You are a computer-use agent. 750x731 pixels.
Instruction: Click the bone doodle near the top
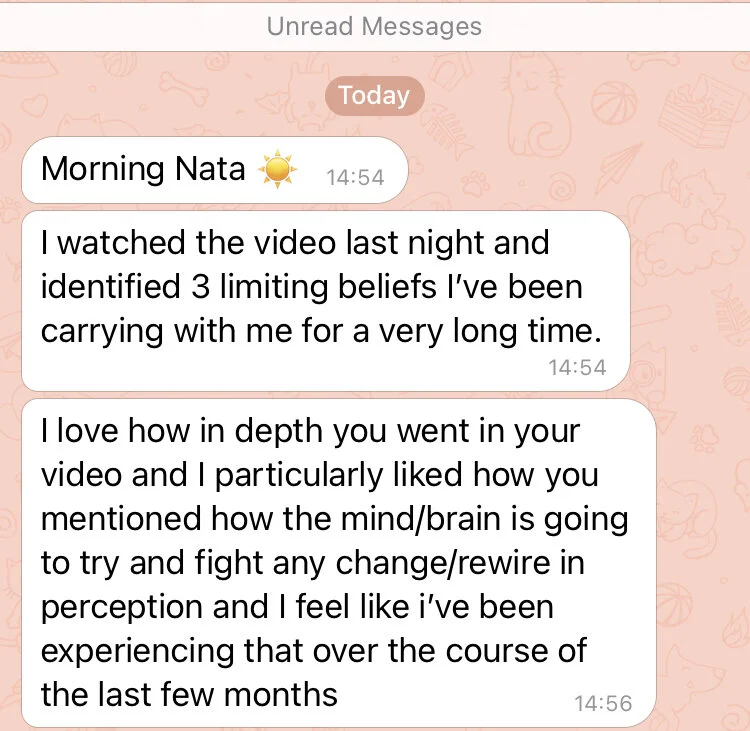[x=183, y=89]
